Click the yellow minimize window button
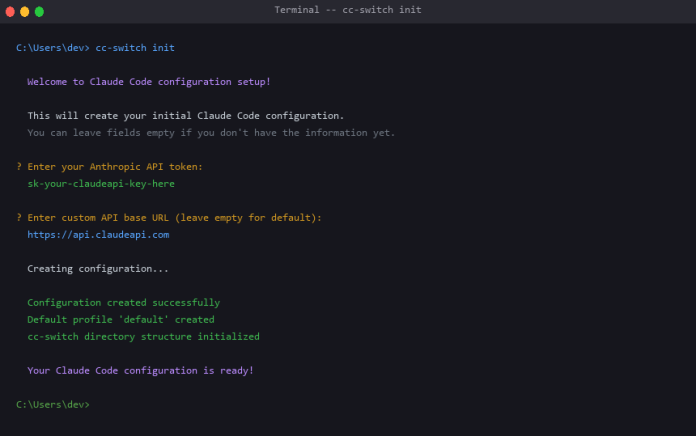Screen dimensions: 696x437 25,11
